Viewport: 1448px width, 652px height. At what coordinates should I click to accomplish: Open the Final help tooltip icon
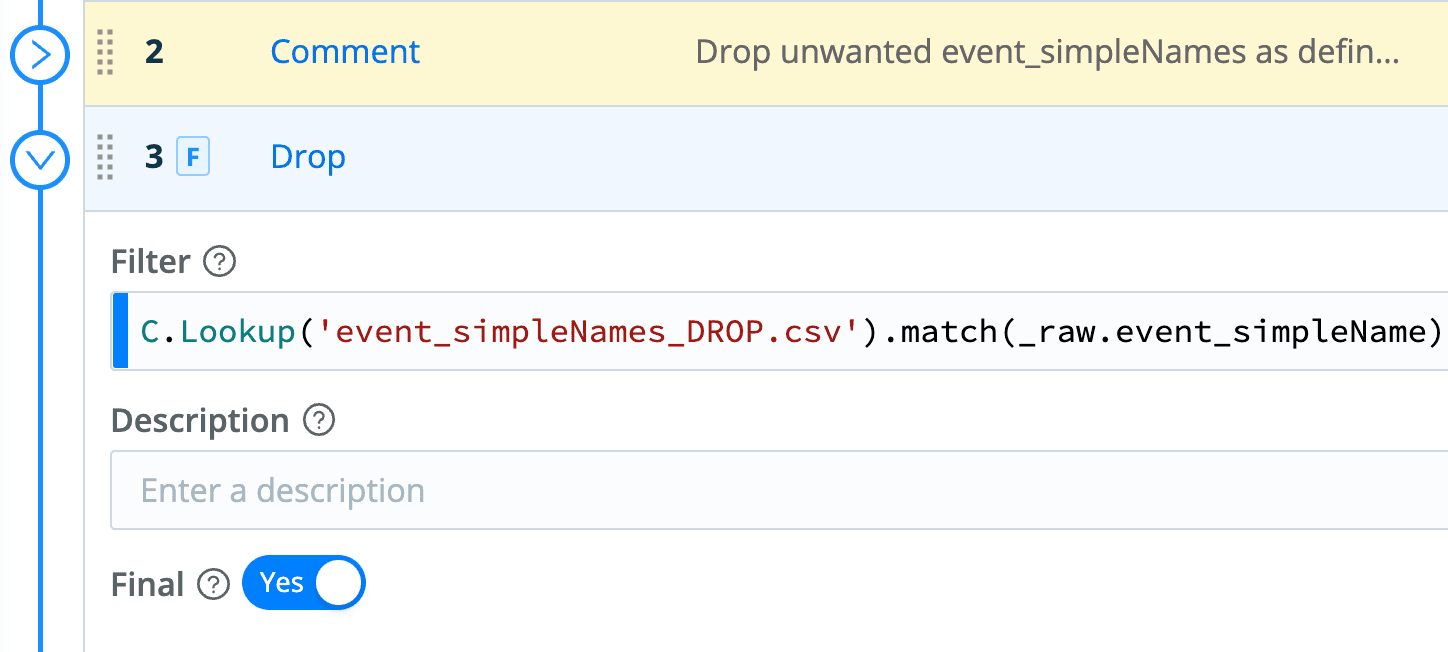[213, 584]
